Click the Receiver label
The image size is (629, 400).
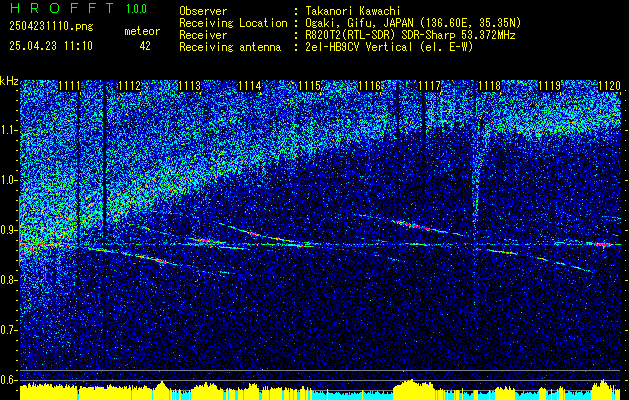pos(203,35)
